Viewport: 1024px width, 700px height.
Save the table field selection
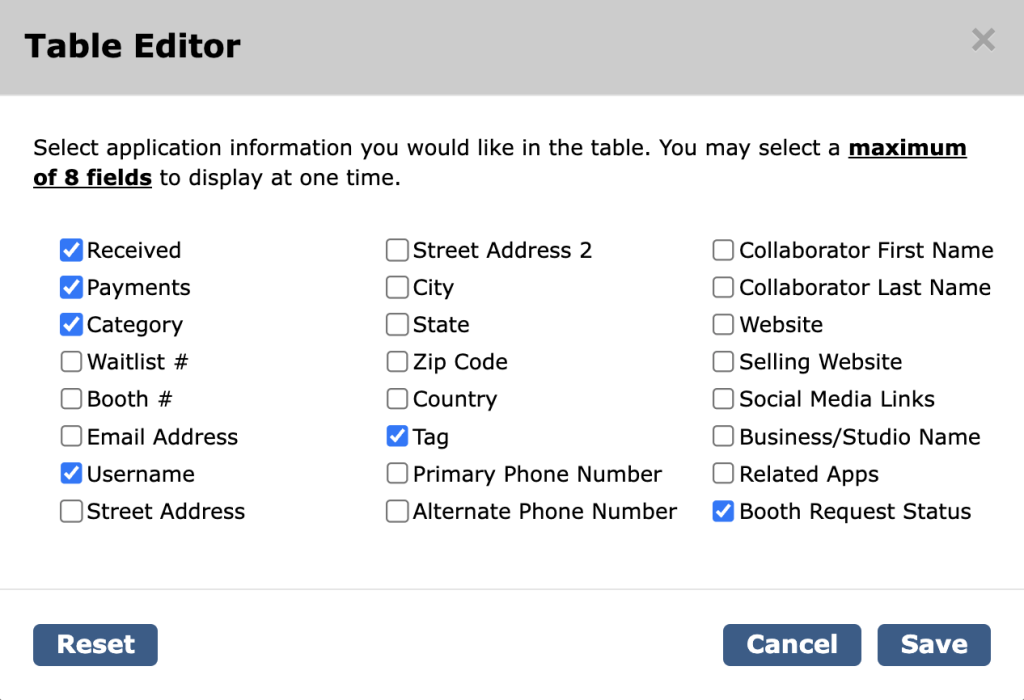(933, 644)
